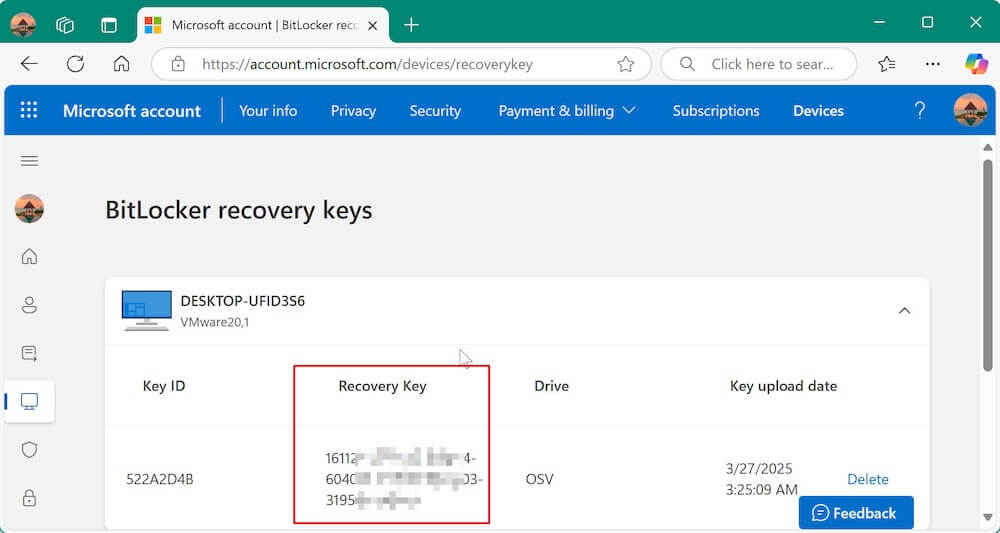Open Privacy padlock icon in sidebar

pos(29,498)
